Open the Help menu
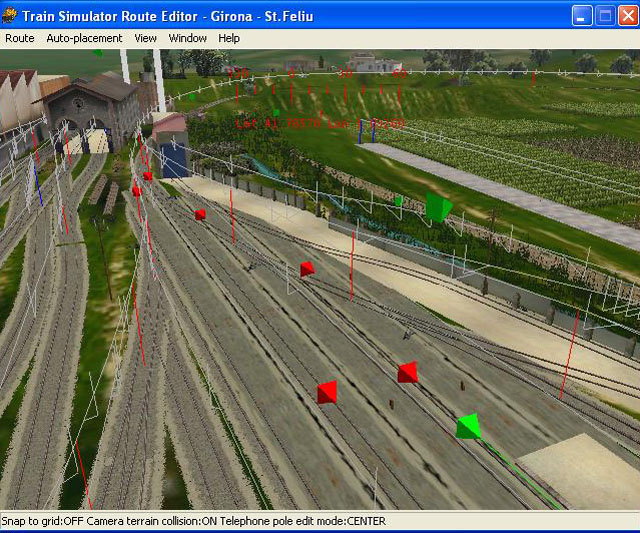The height and width of the screenshot is (533, 640). pyautogui.click(x=229, y=38)
